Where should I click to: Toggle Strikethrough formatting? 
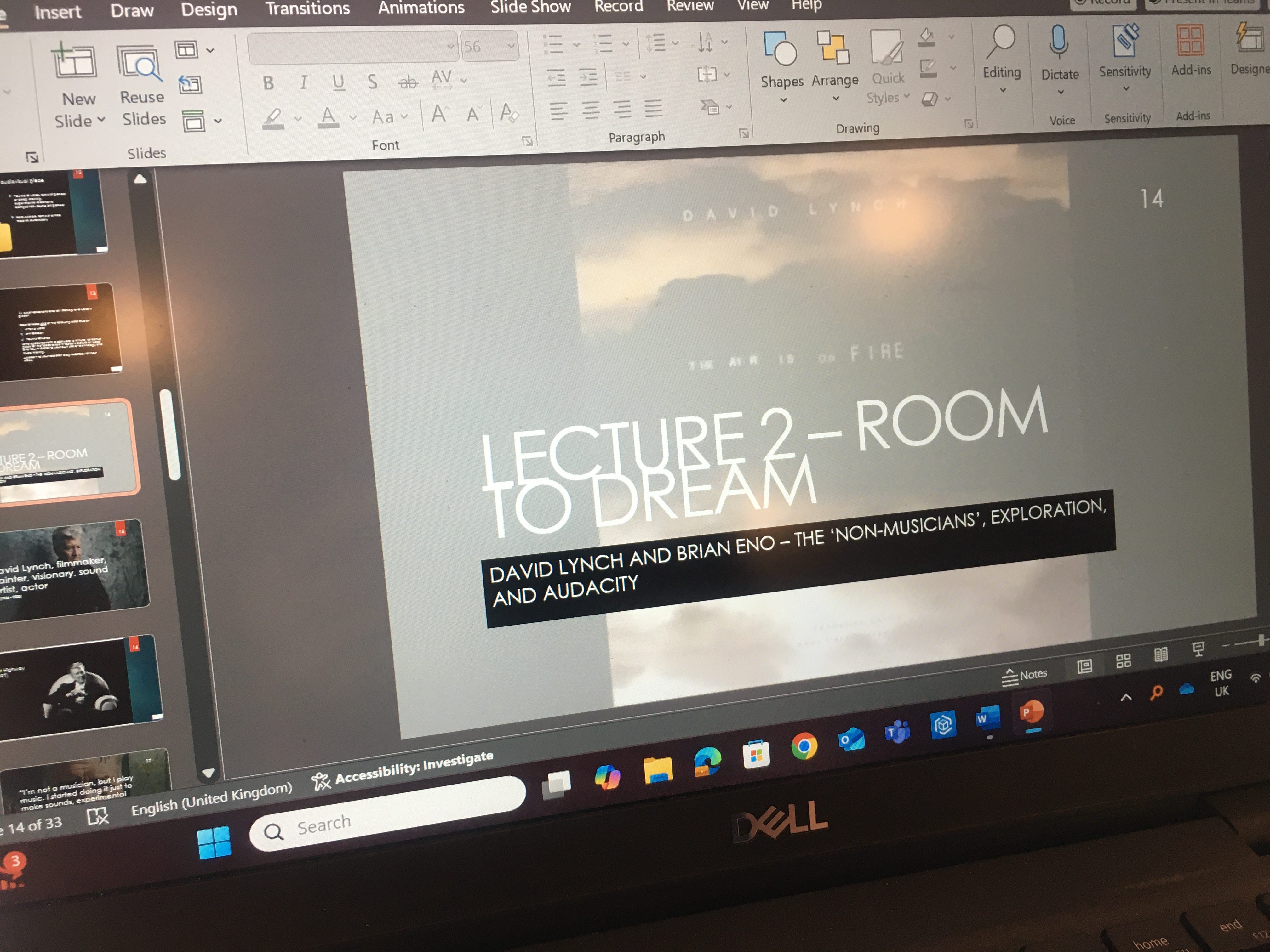[x=408, y=82]
